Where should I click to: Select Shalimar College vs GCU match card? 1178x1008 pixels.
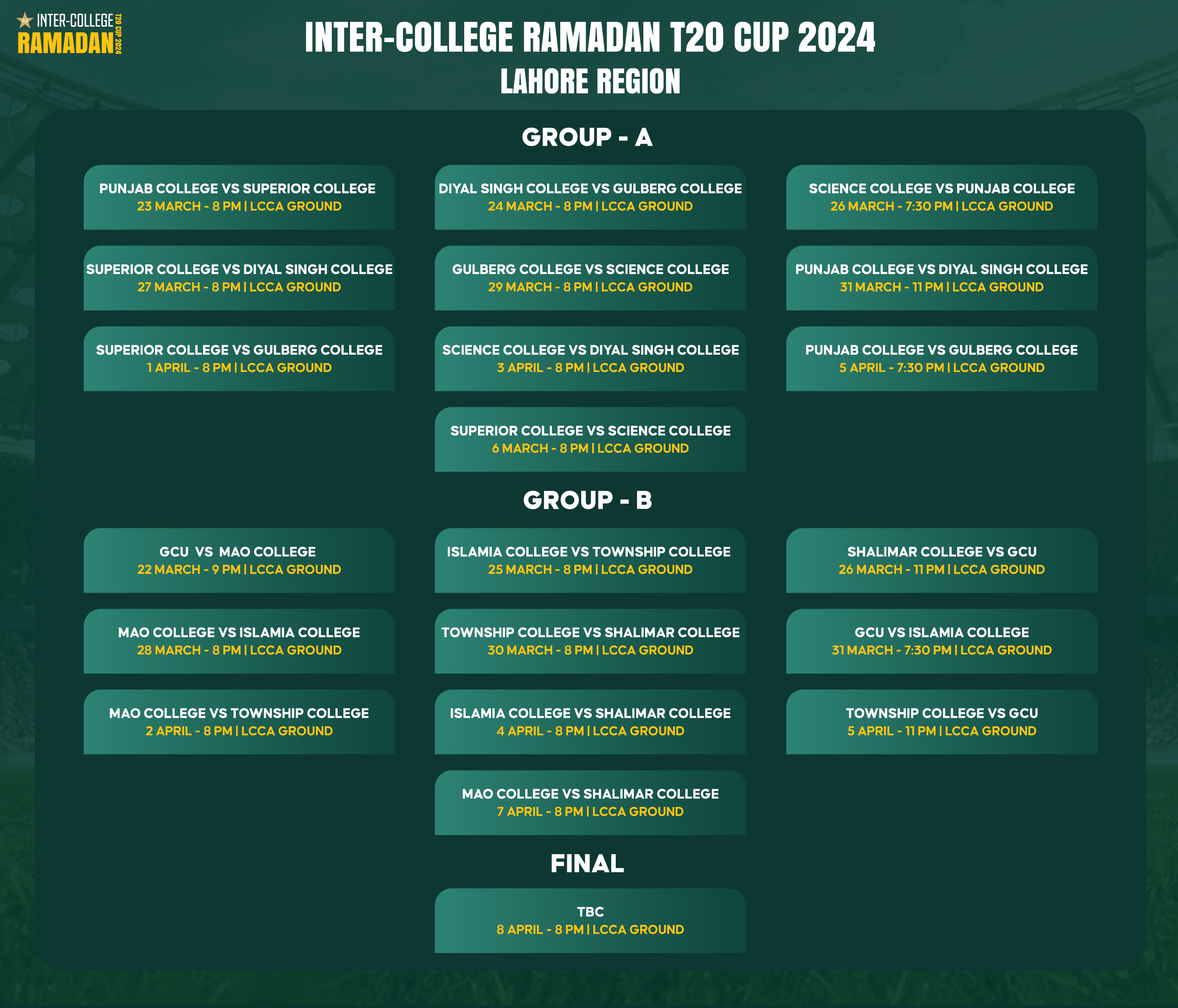tap(942, 561)
